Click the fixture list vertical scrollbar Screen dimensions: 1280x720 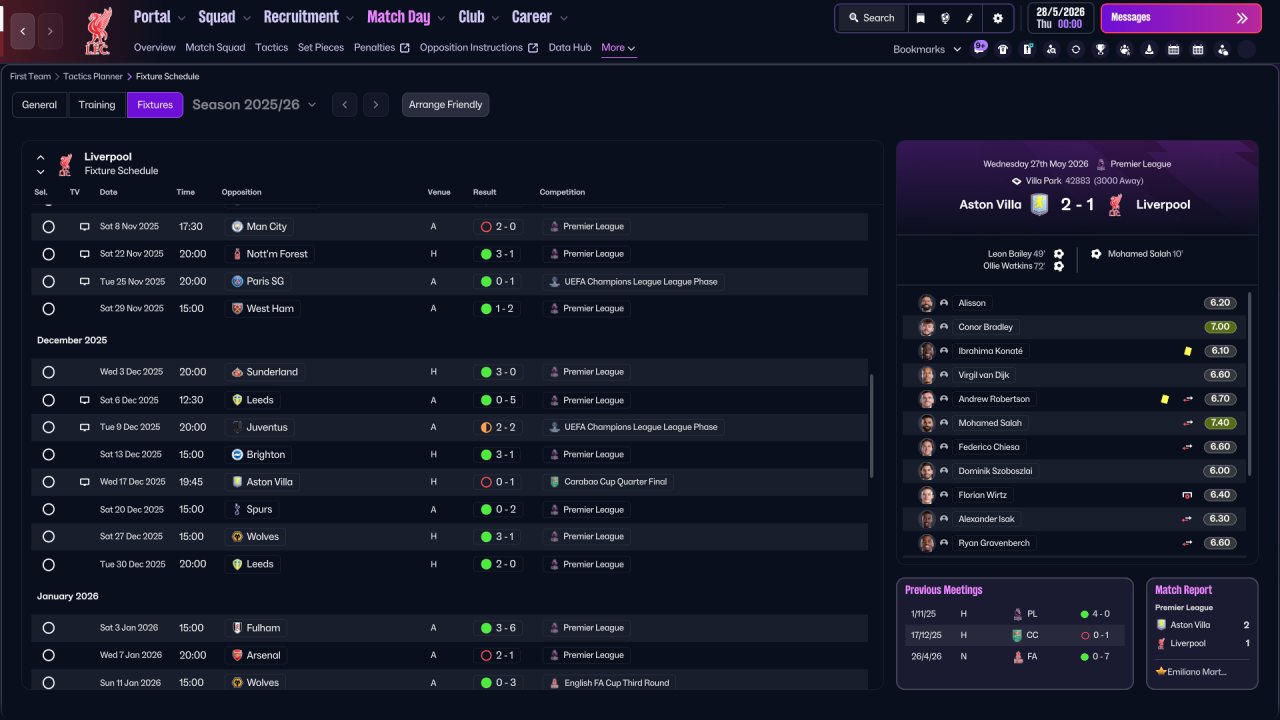(873, 428)
